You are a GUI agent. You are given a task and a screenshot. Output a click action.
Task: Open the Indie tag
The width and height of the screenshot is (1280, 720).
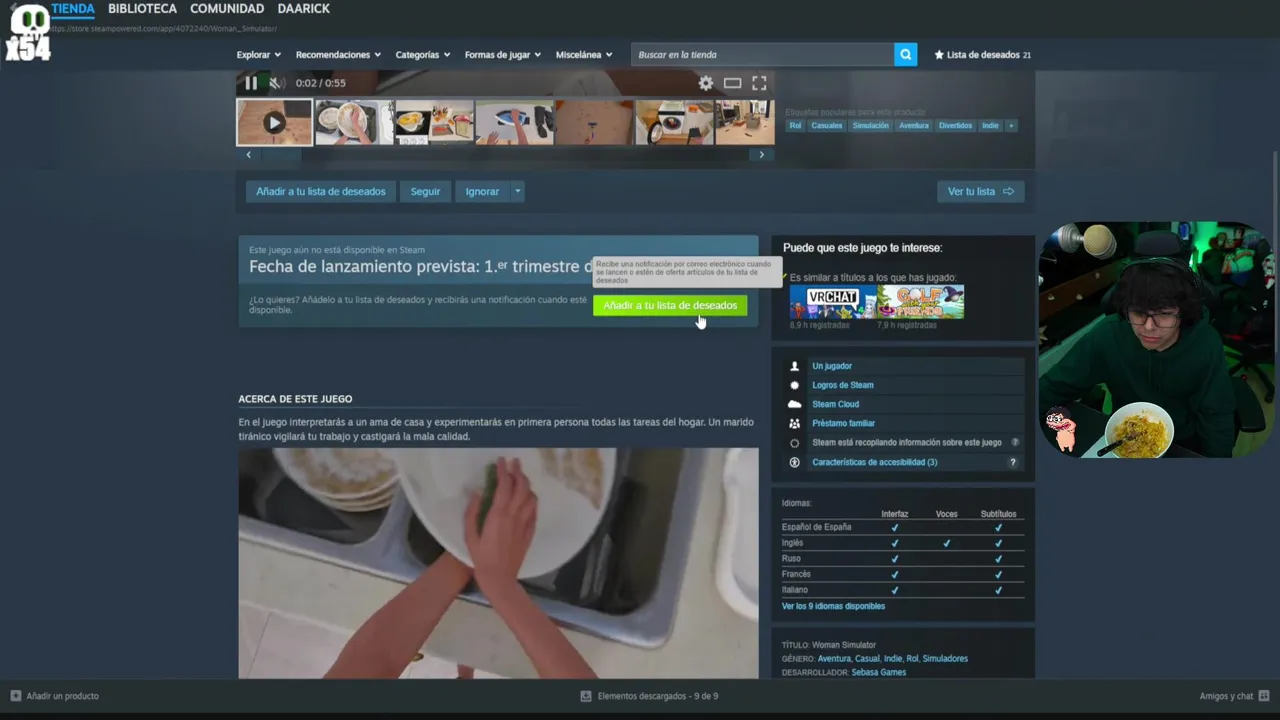pyautogui.click(x=990, y=126)
